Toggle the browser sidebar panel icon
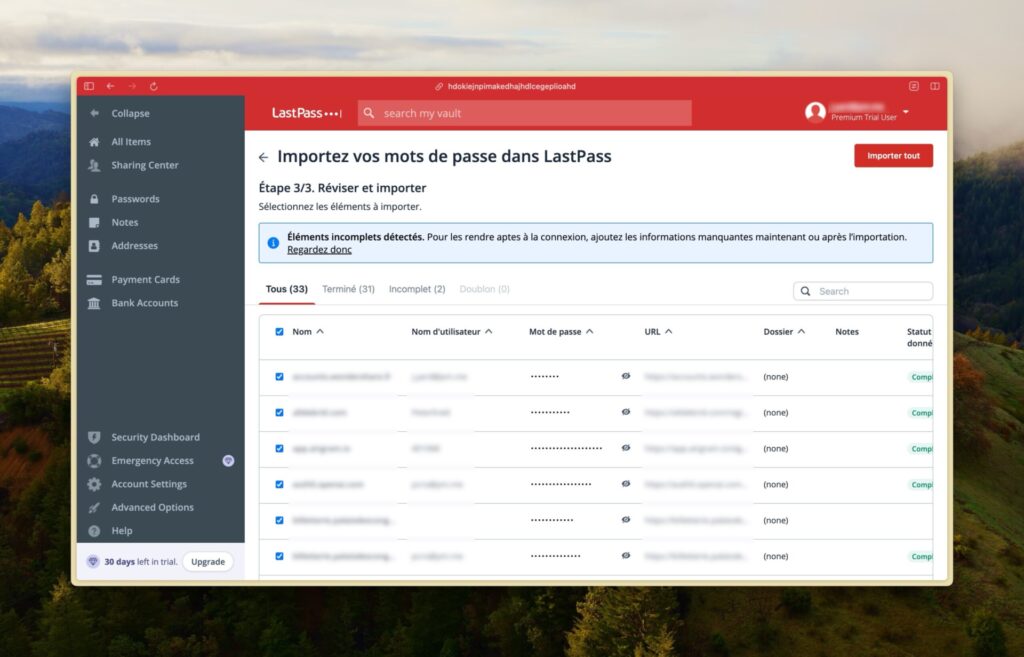The image size is (1024, 657). [x=89, y=86]
